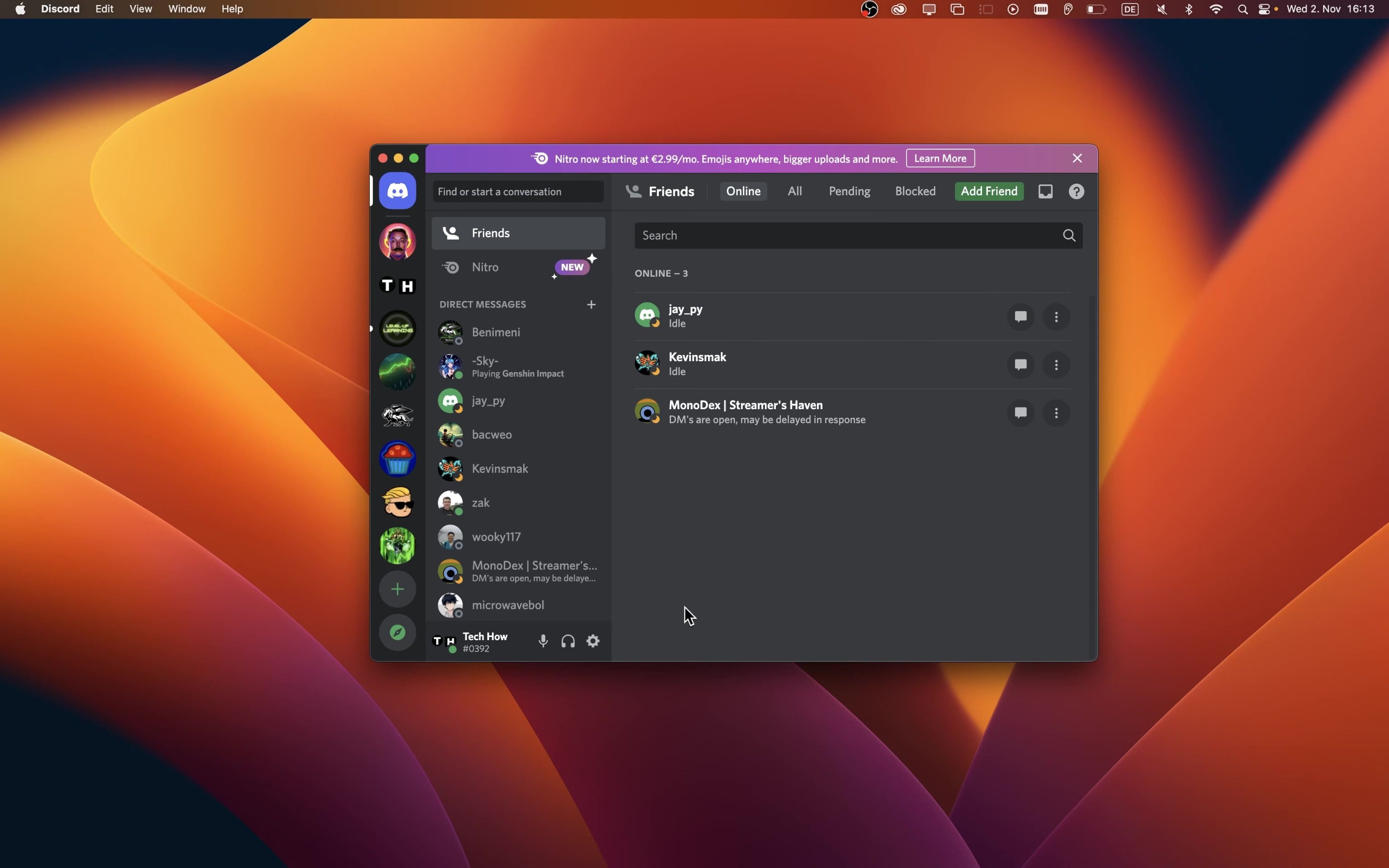Open the Window menu

click(187, 9)
